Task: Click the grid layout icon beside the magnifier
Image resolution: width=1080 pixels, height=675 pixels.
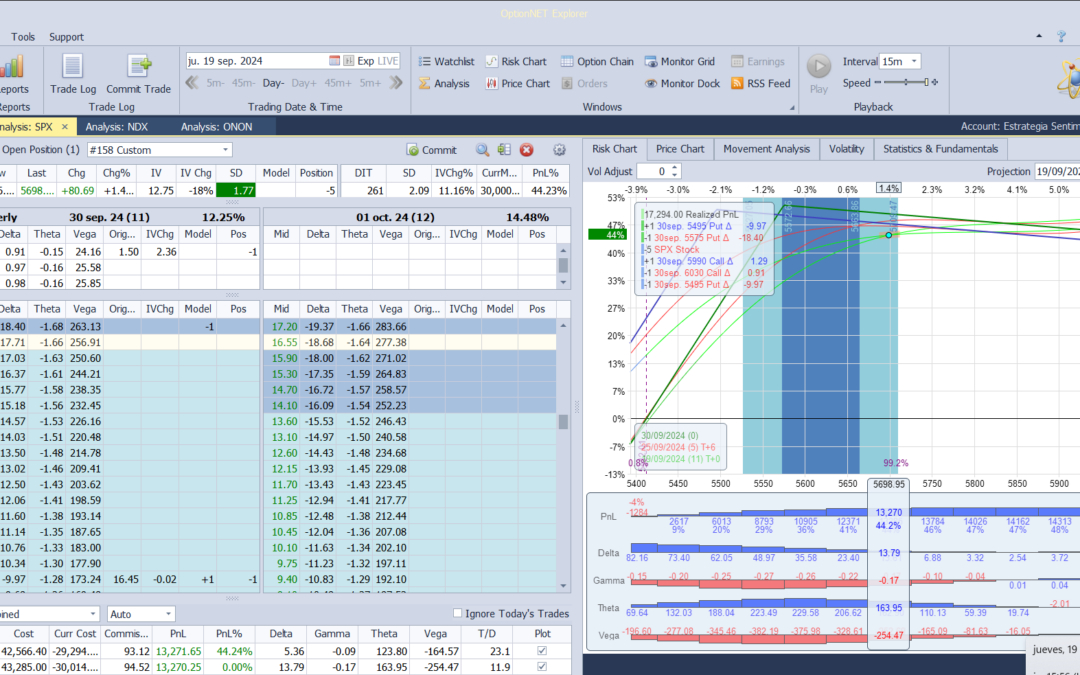Action: [x=504, y=150]
